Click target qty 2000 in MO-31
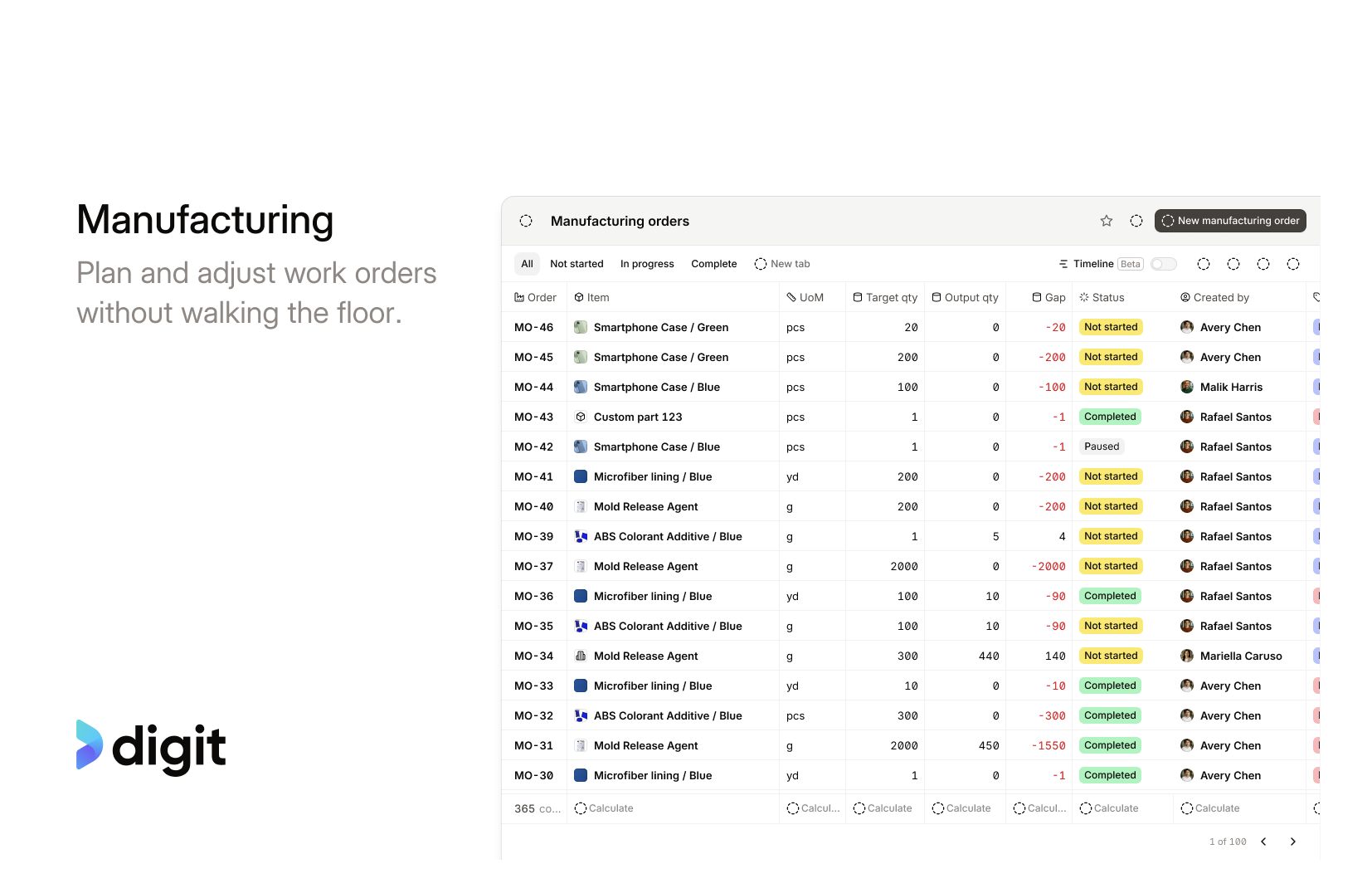 pyautogui.click(x=904, y=745)
